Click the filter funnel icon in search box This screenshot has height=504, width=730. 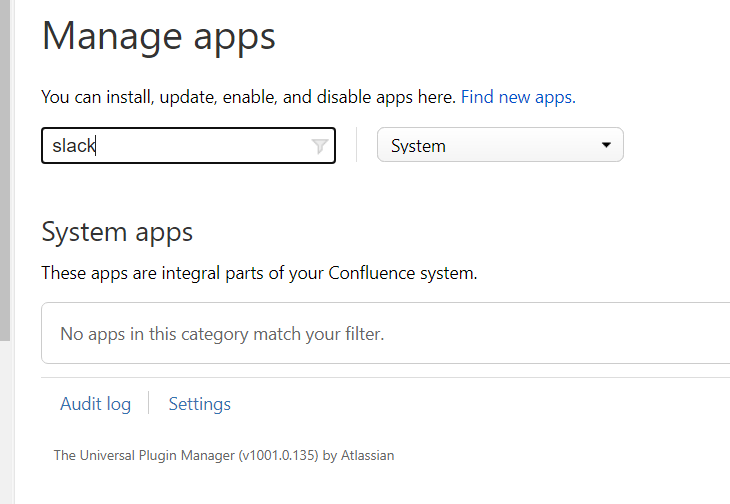point(319,146)
